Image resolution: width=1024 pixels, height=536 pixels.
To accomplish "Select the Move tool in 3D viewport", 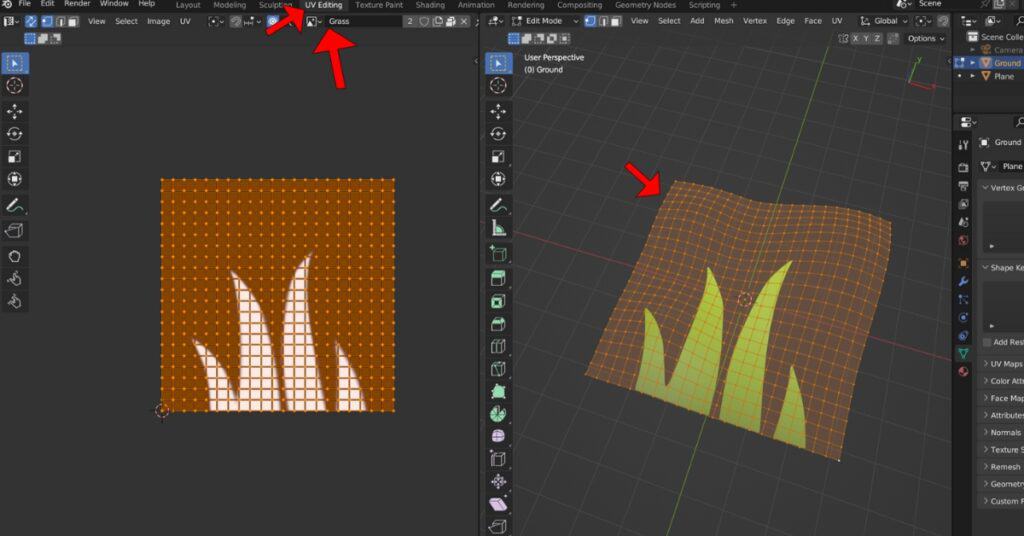I will (498, 112).
